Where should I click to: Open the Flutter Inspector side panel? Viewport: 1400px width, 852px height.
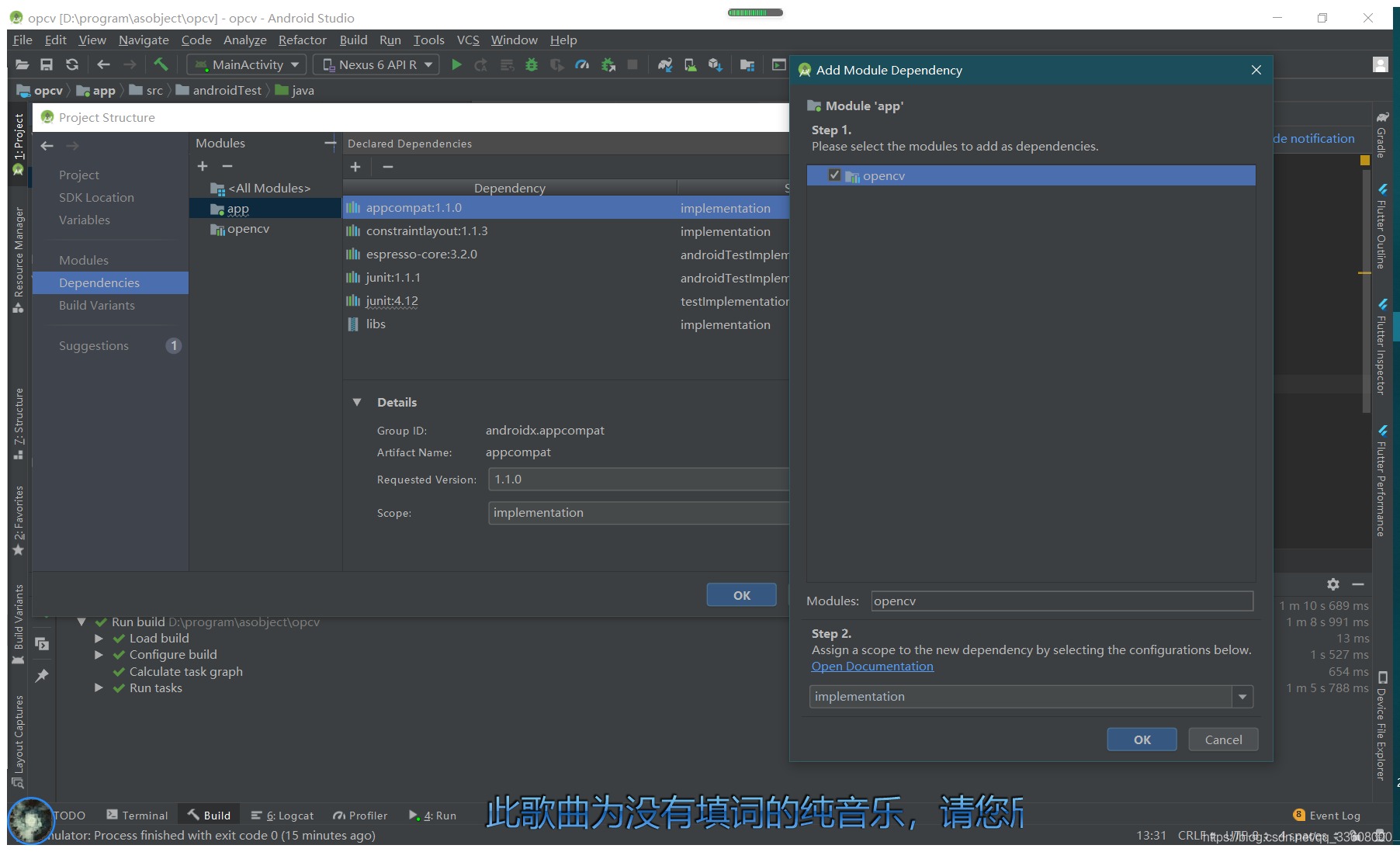(x=1382, y=347)
